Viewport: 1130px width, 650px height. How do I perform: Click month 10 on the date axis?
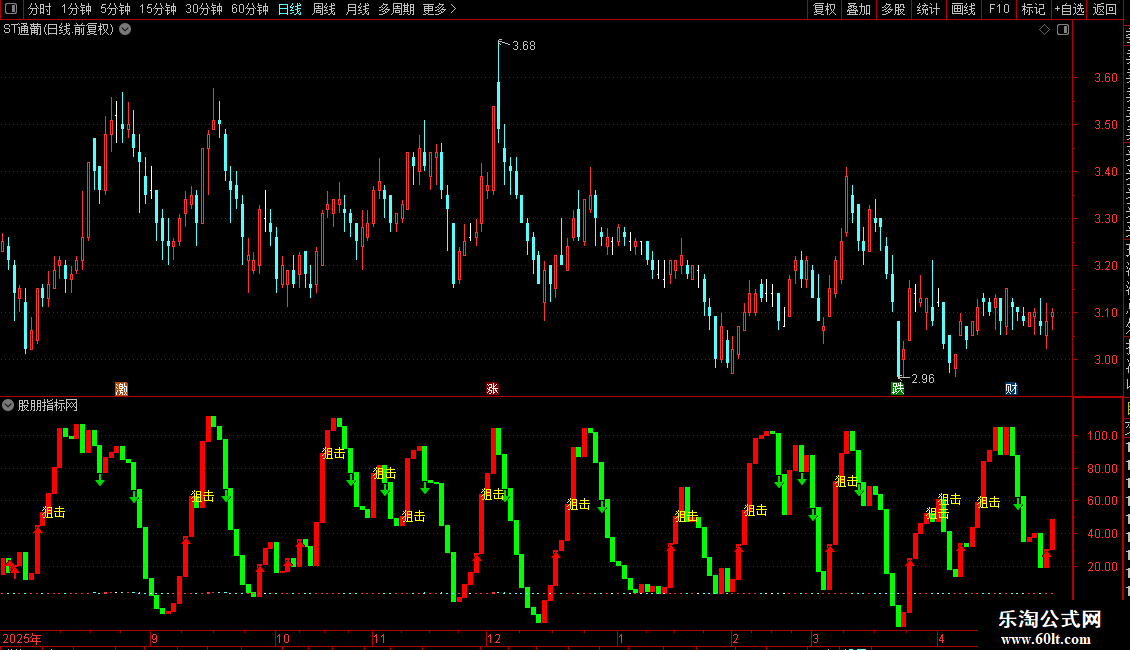tap(282, 638)
